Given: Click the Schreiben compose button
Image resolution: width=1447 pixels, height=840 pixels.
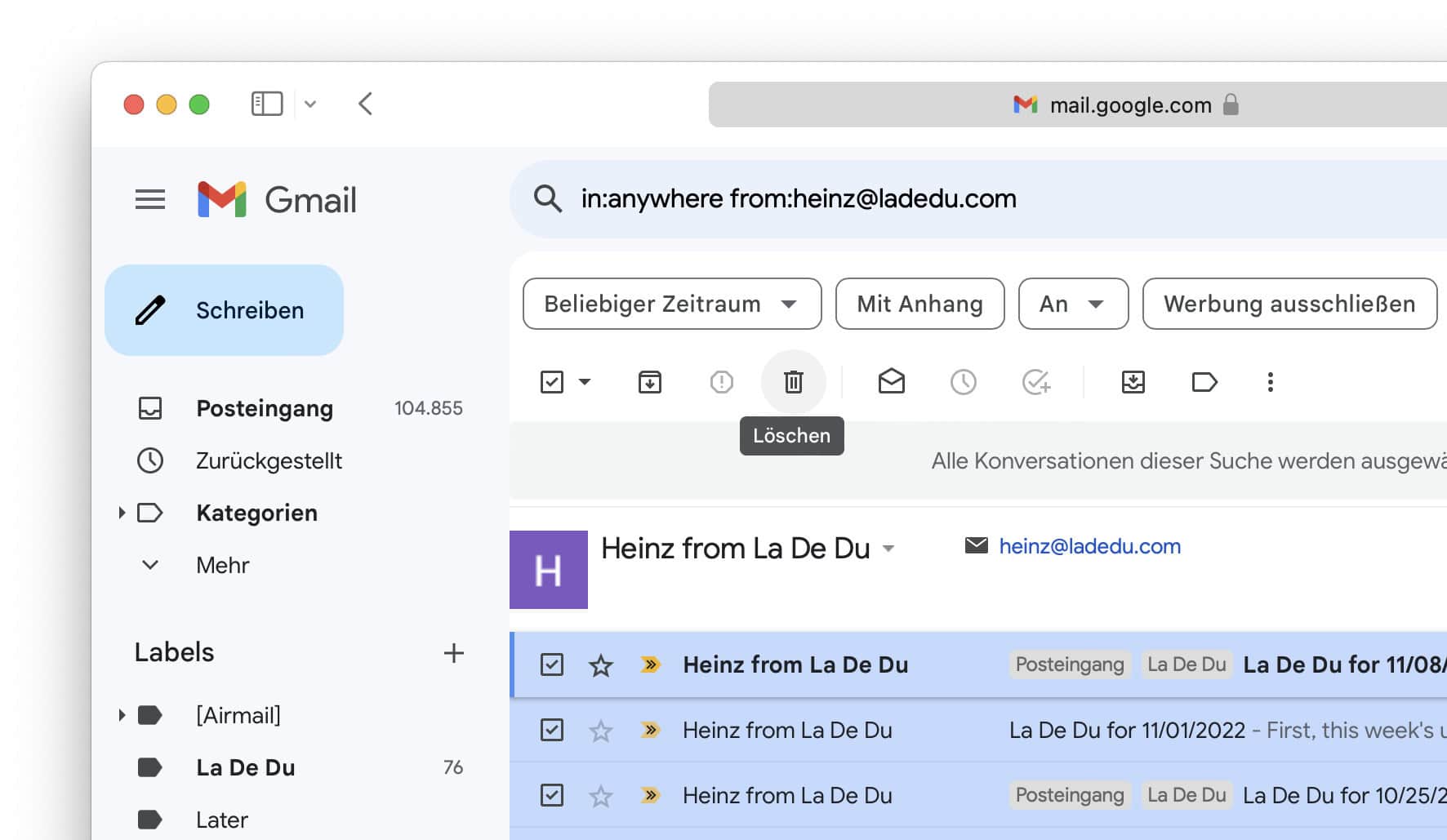Looking at the screenshot, I should point(224,310).
